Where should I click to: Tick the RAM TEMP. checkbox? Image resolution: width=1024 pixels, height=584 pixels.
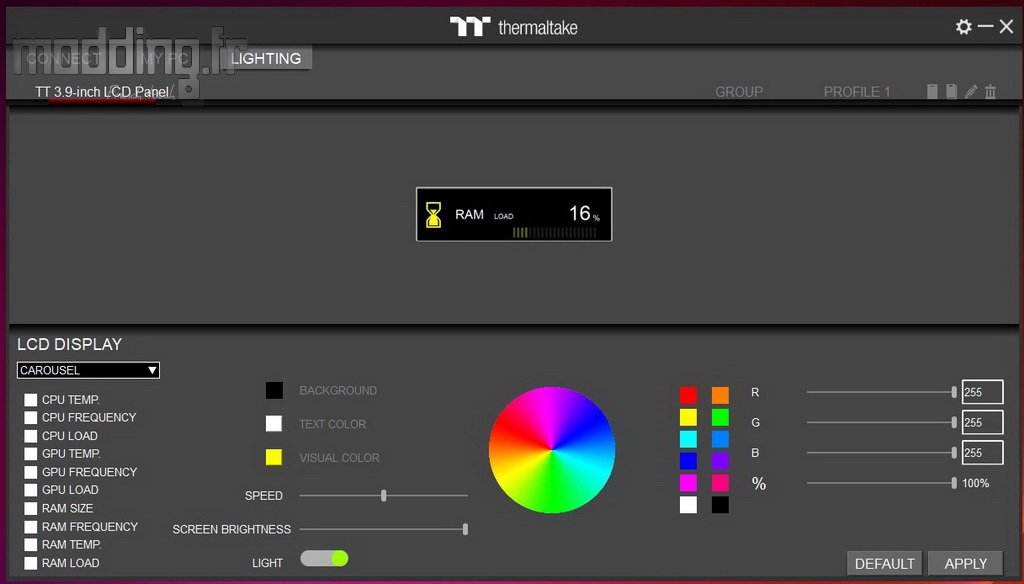tap(31, 545)
